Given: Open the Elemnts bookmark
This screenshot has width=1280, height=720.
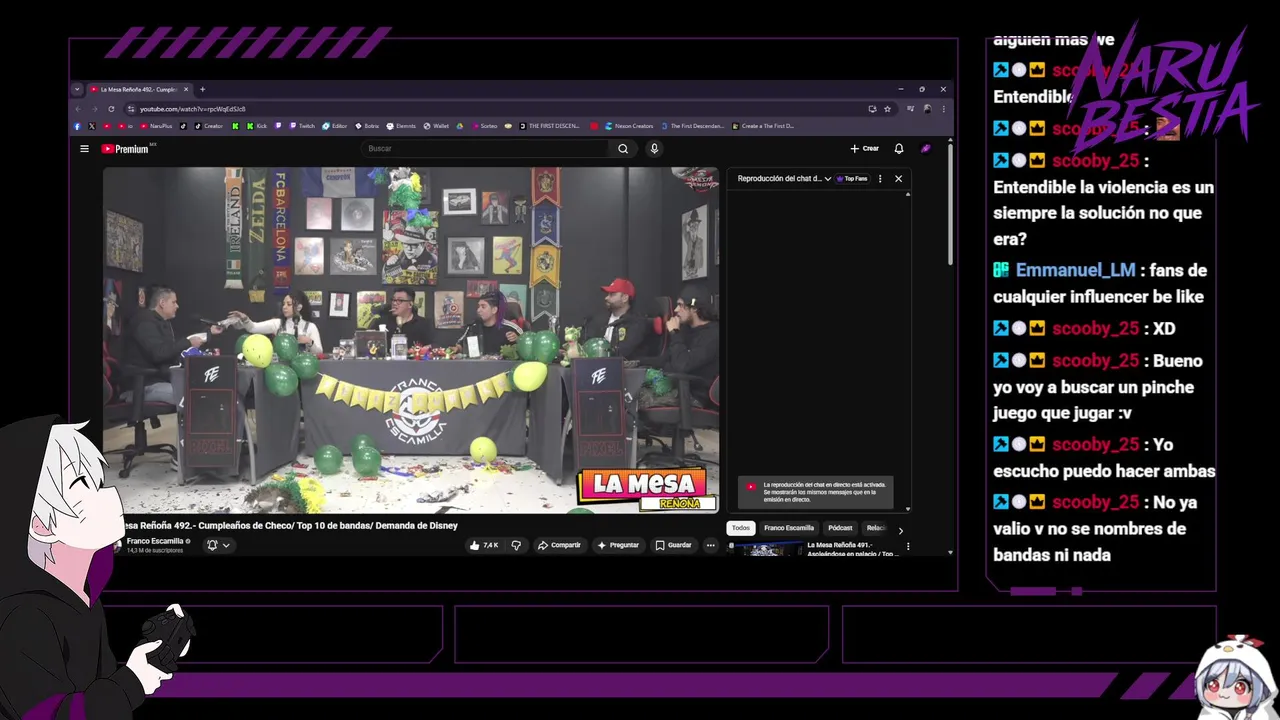Looking at the screenshot, I should coord(401,126).
